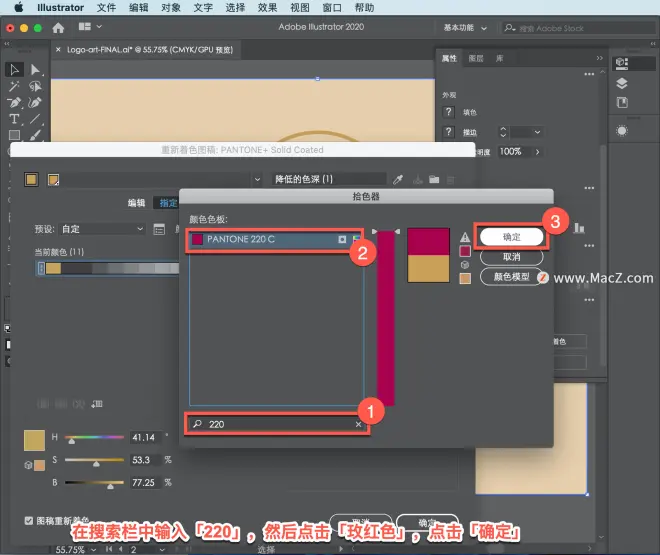Click the Adobe Stock search field
660x555 pixels.
(x=579, y=28)
